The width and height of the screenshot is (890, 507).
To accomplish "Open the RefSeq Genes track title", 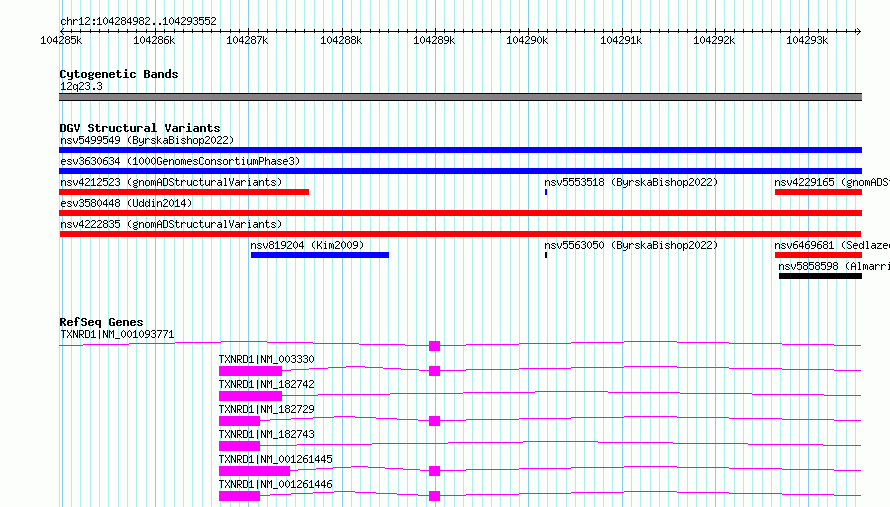I will click(x=101, y=322).
